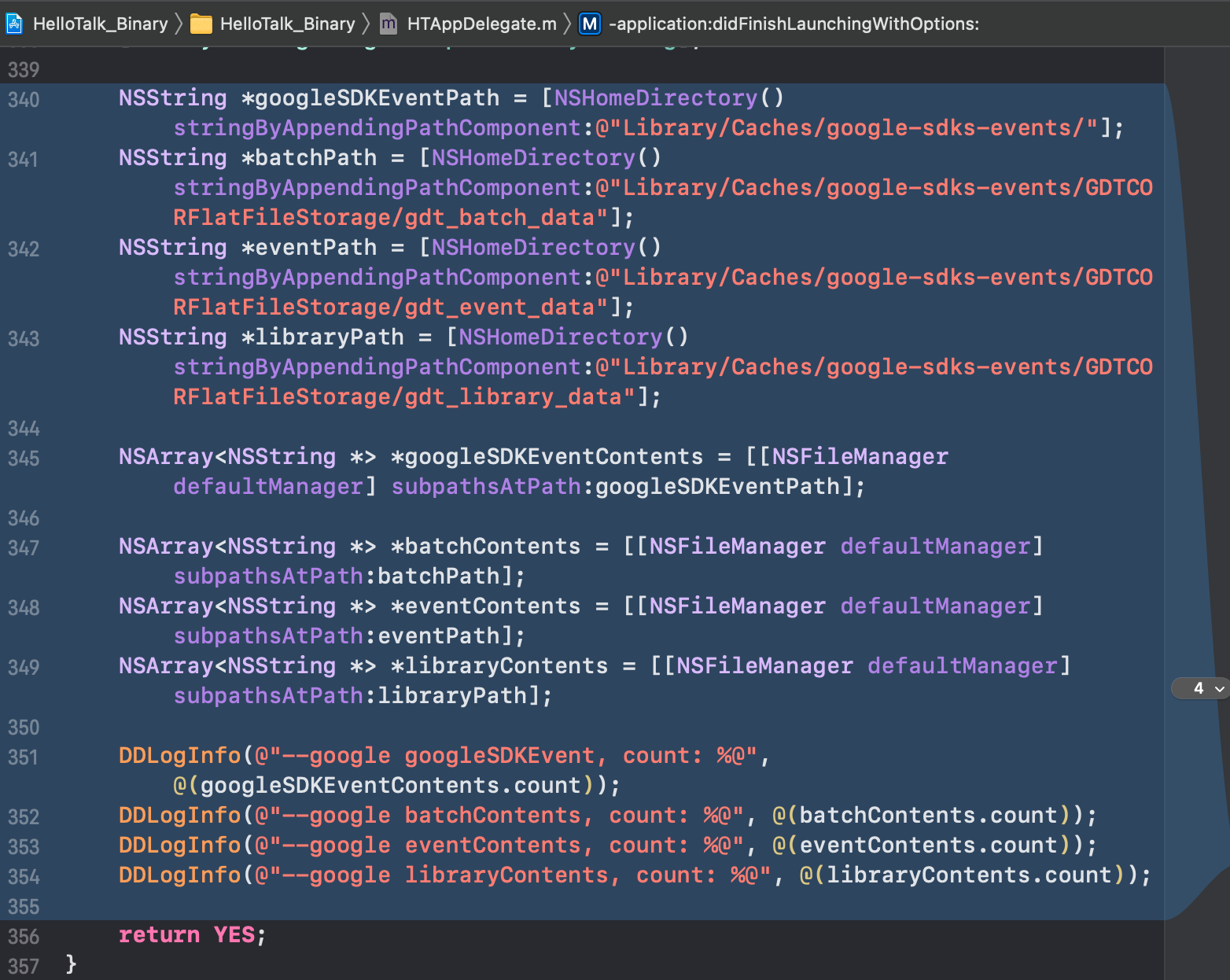Click NSHomeDirectory on line 340
1230x980 pixels.
click(x=656, y=98)
